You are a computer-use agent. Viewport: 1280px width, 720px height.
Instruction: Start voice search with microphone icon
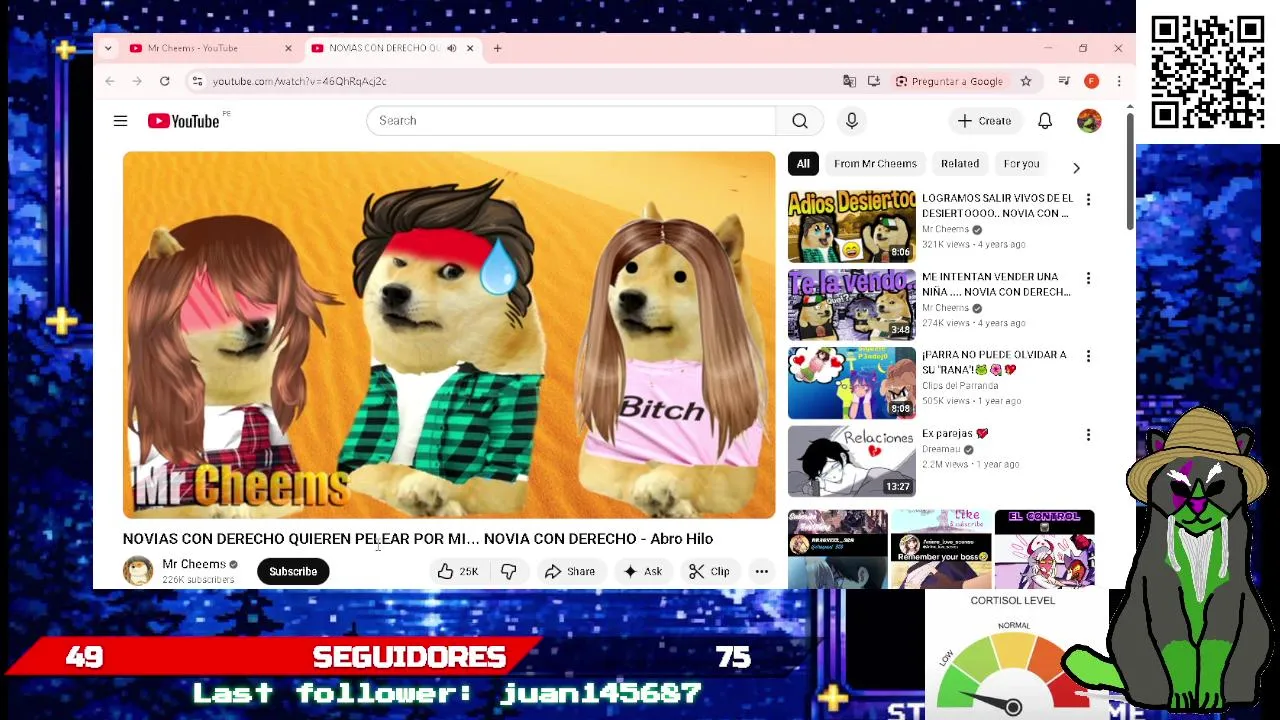852,121
